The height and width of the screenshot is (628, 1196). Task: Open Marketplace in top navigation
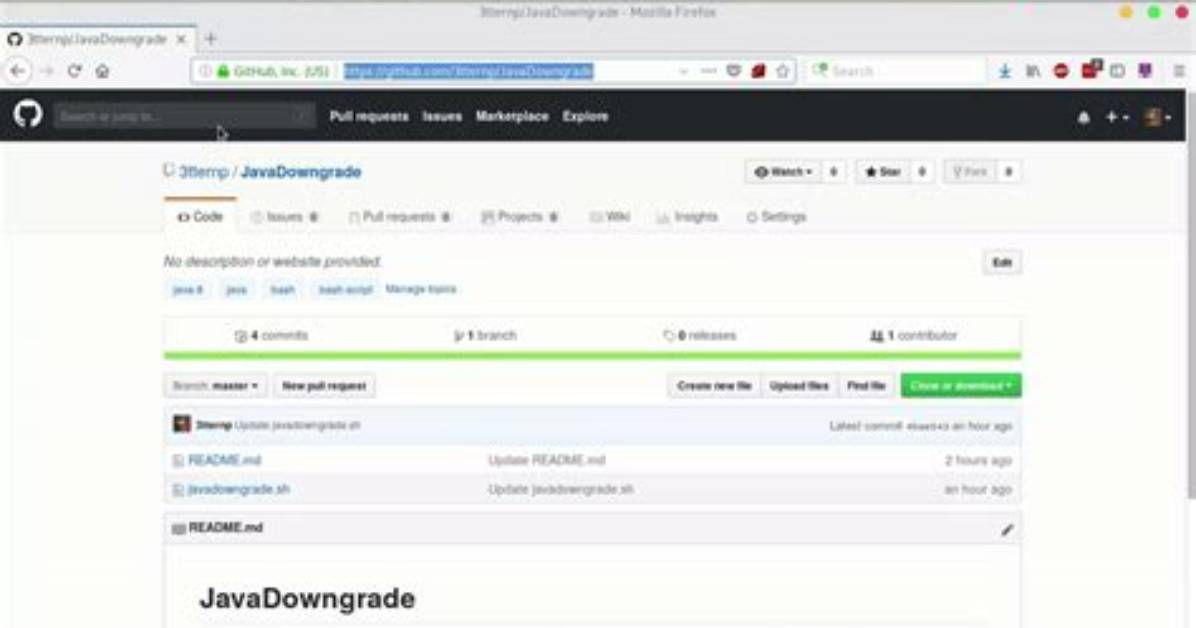coord(512,116)
